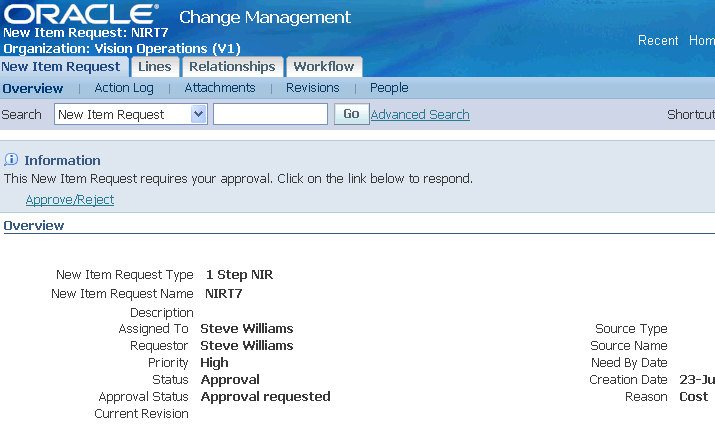The image size is (715, 427).
Task: Click the 'Overview' section heading
Action: coord(34,226)
